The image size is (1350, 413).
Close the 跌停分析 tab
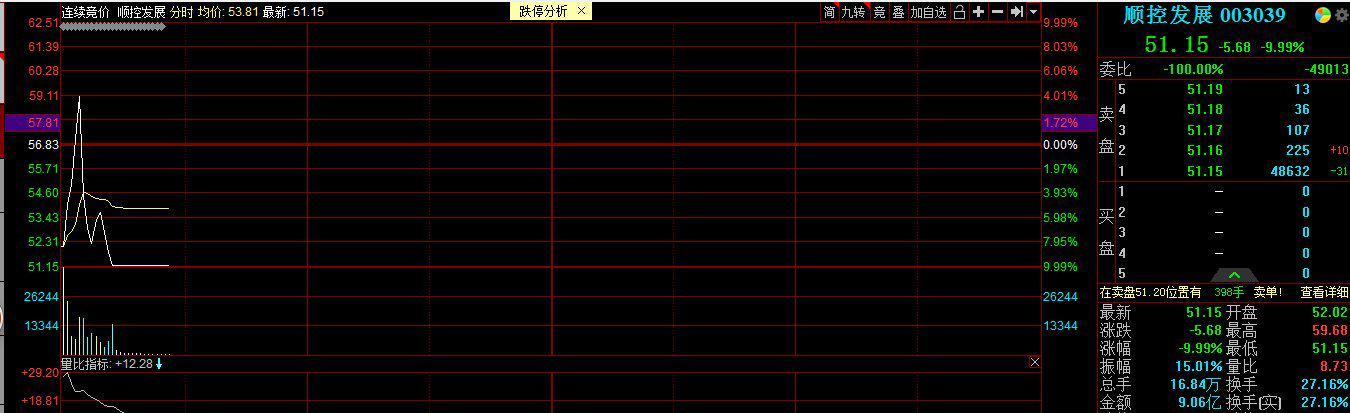pos(582,11)
